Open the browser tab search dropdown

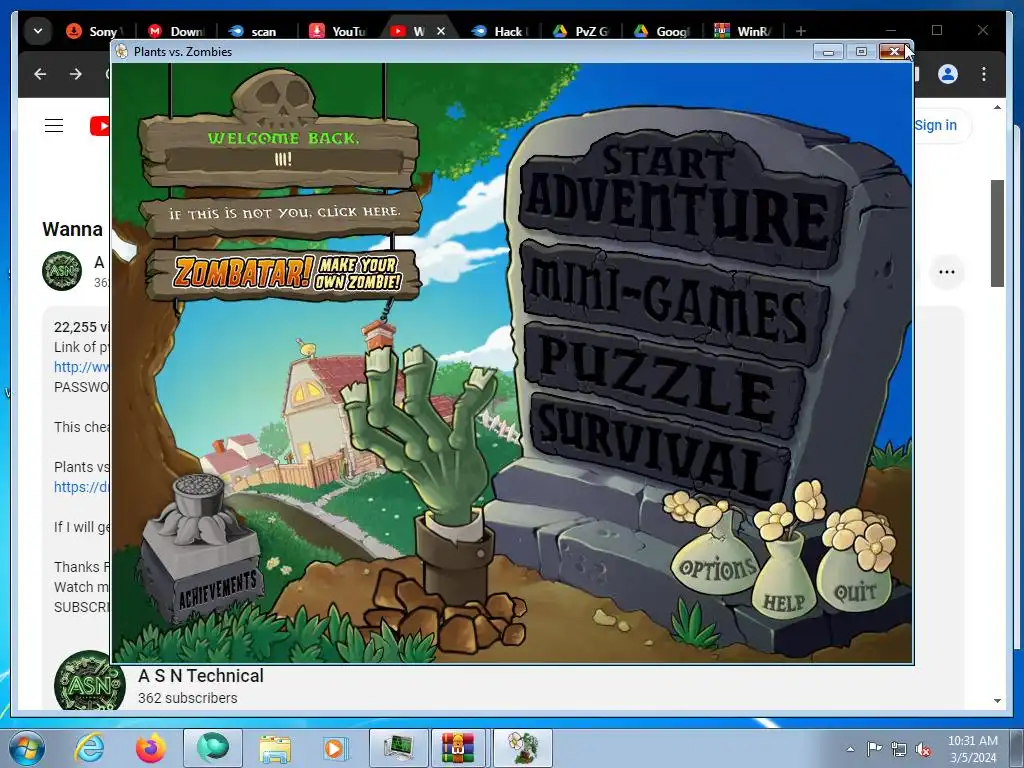click(x=38, y=31)
